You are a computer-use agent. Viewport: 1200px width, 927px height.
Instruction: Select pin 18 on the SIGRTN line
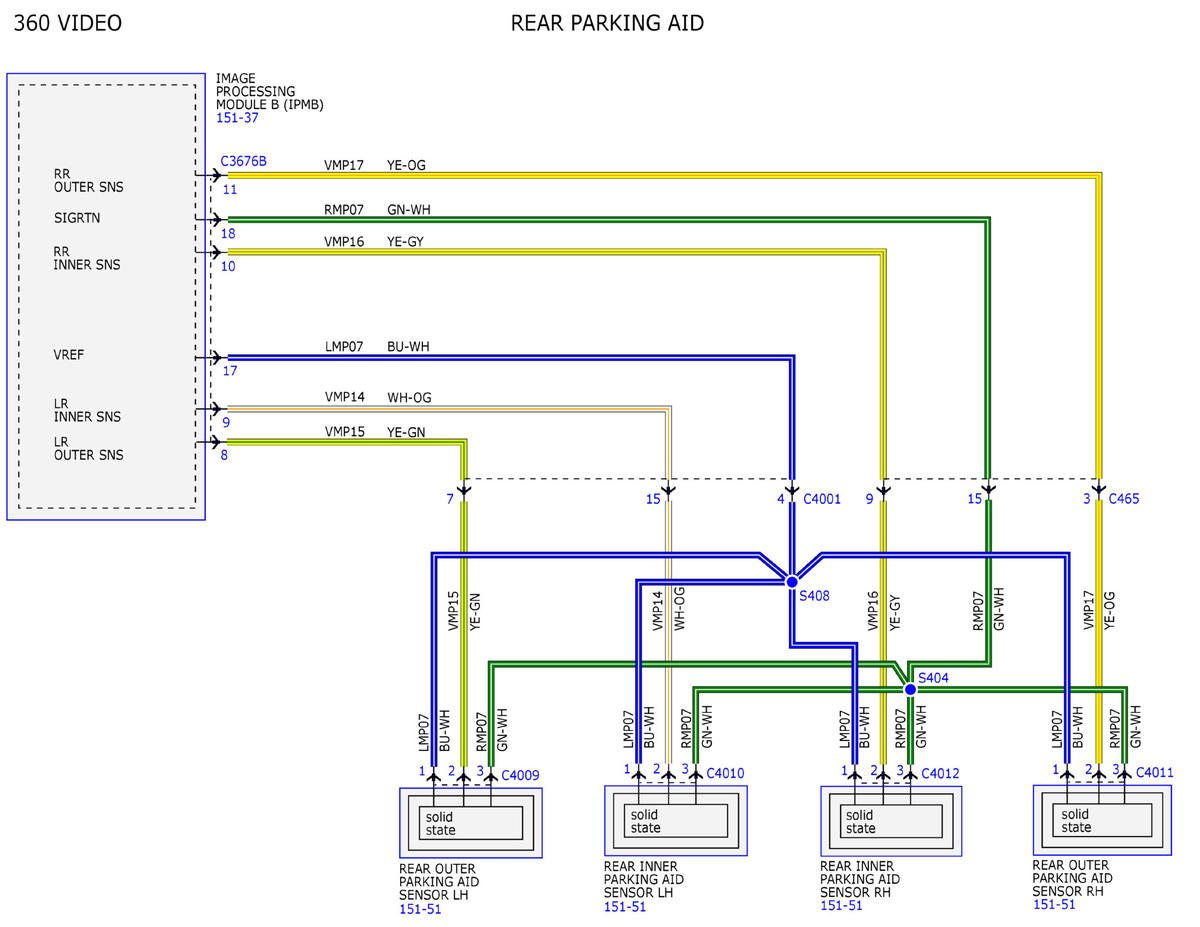pos(230,233)
